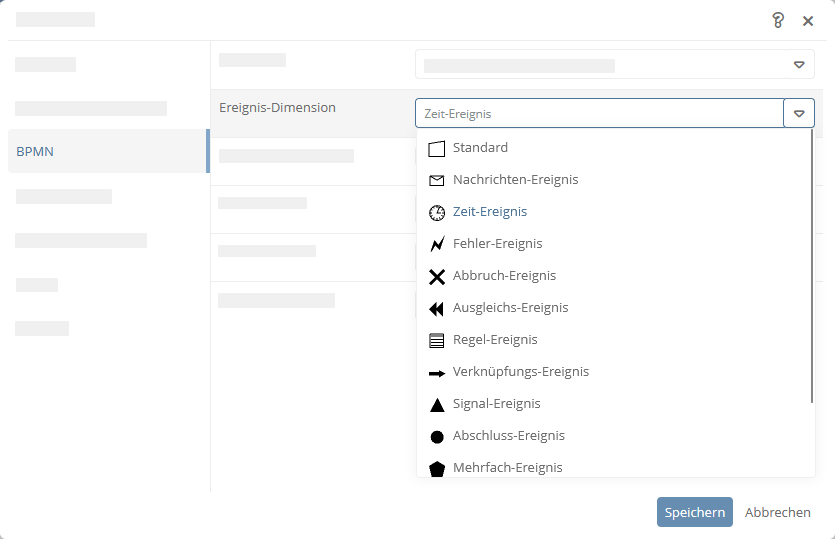The image size is (835, 539).
Task: Collapse the Ereignis-Dimension dropdown arrow
Action: [x=799, y=113]
